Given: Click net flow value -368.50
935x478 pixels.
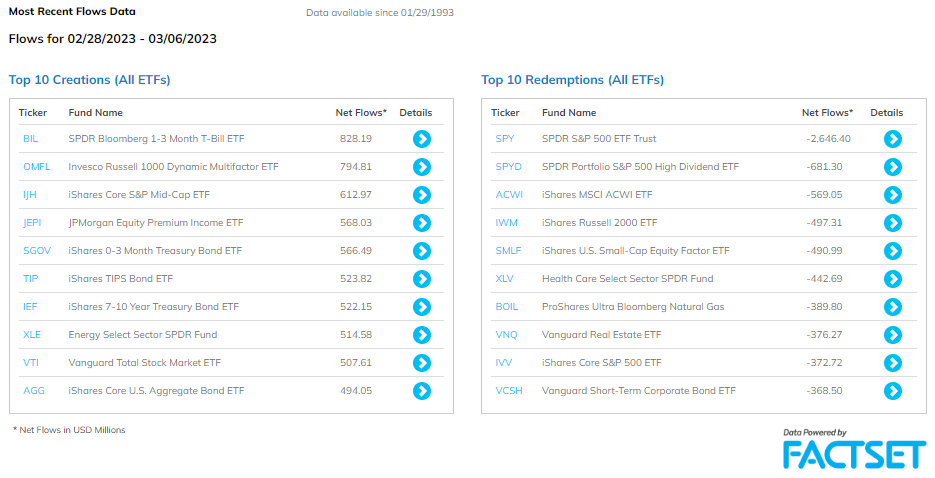Looking at the screenshot, I should (824, 390).
